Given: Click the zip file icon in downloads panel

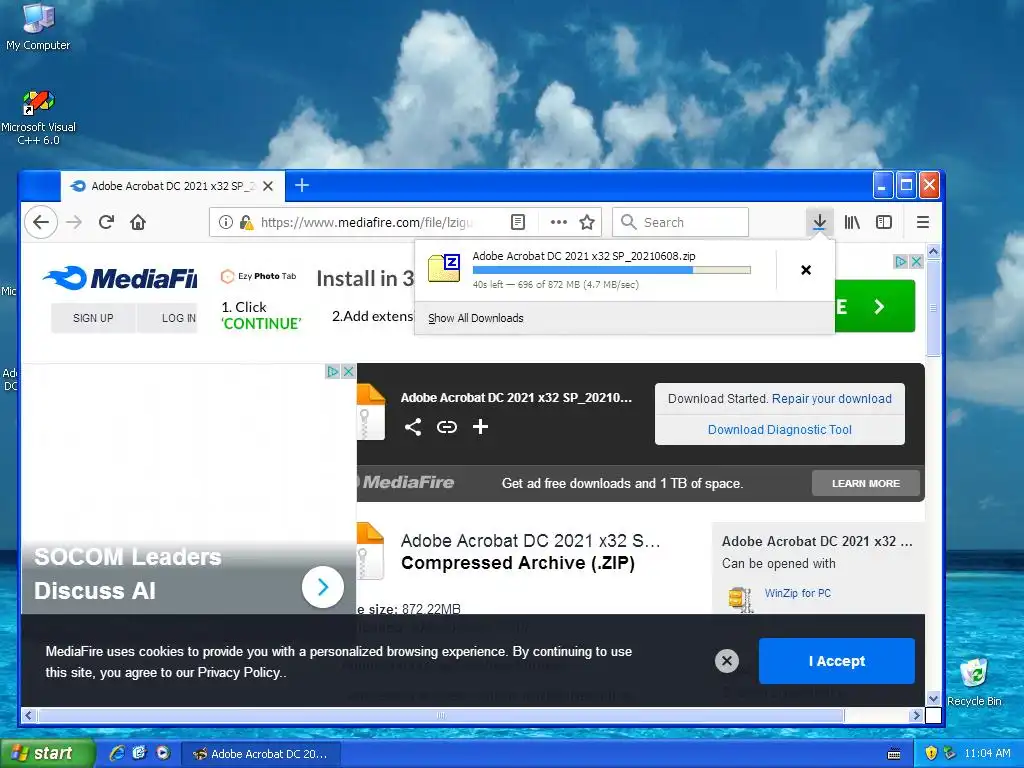Looking at the screenshot, I should click(x=444, y=268).
